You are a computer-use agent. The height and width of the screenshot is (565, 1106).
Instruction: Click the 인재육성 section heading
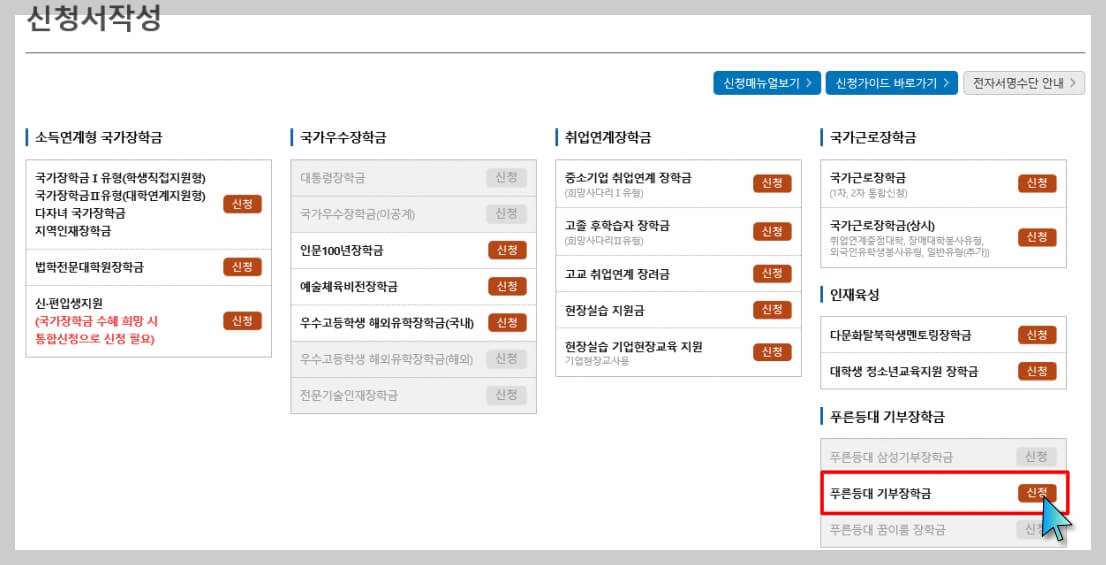(x=854, y=295)
